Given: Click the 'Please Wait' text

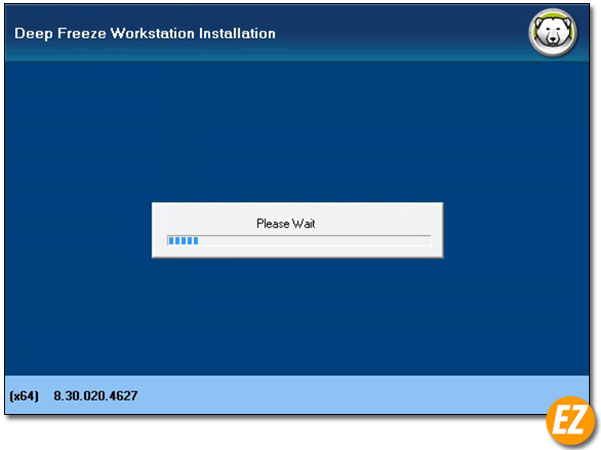Looking at the screenshot, I should [x=286, y=223].
